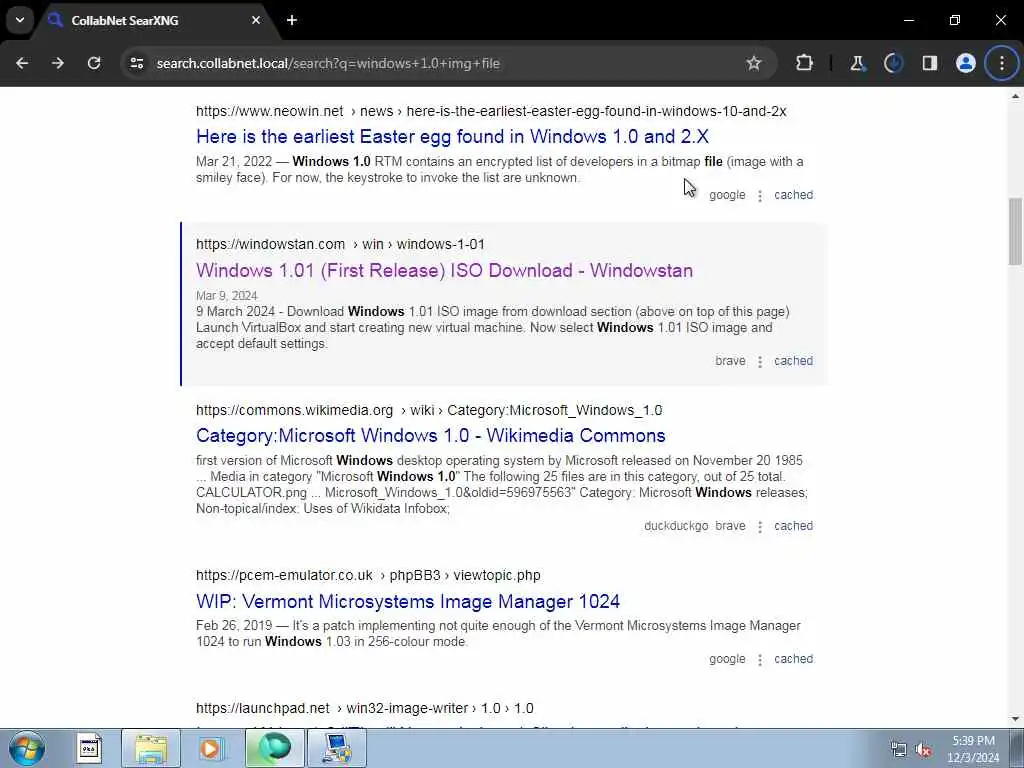Open Chrome's three-dot menu

point(1002,63)
